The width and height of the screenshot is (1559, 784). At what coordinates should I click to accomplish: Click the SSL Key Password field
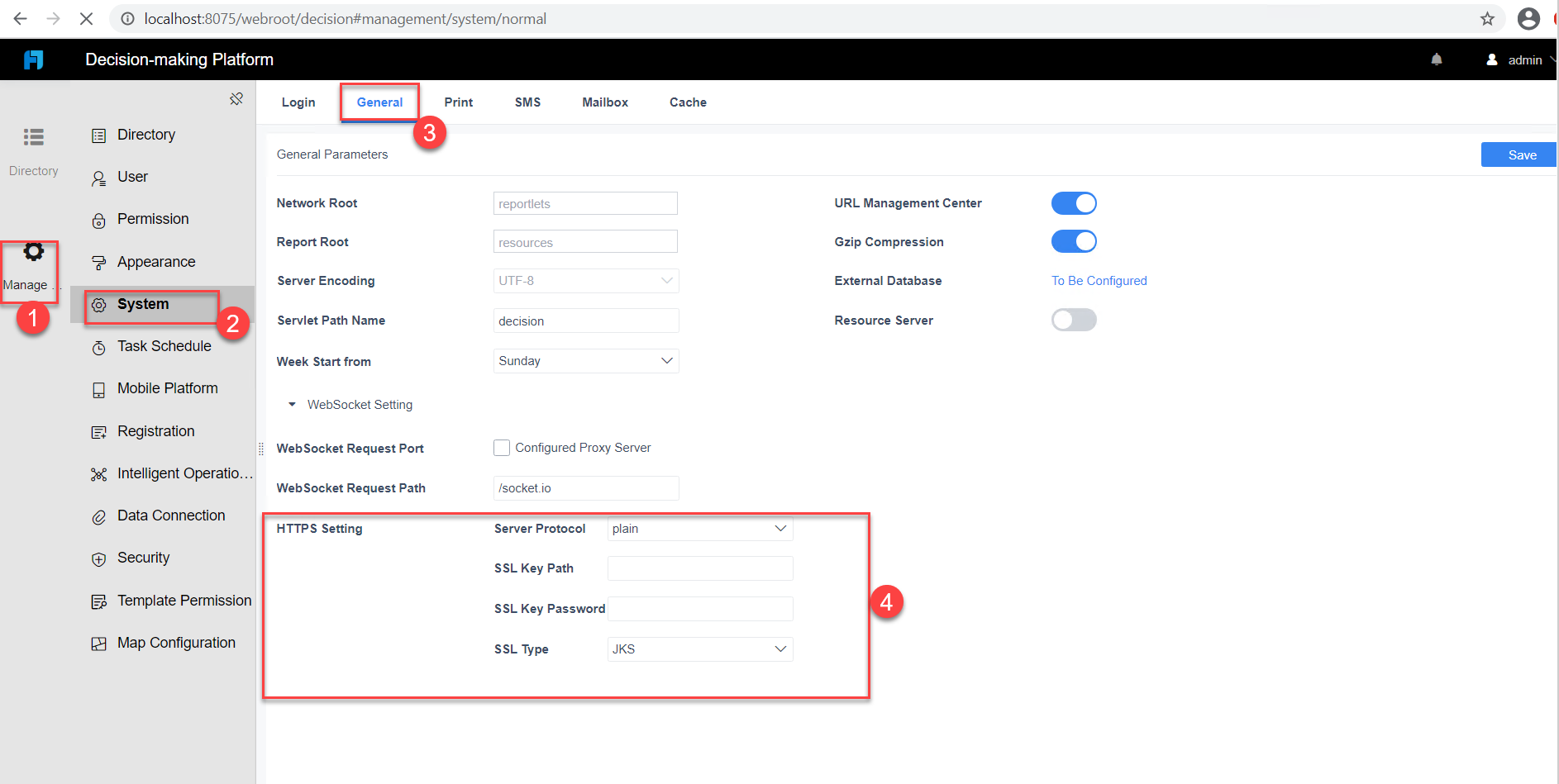click(x=700, y=609)
